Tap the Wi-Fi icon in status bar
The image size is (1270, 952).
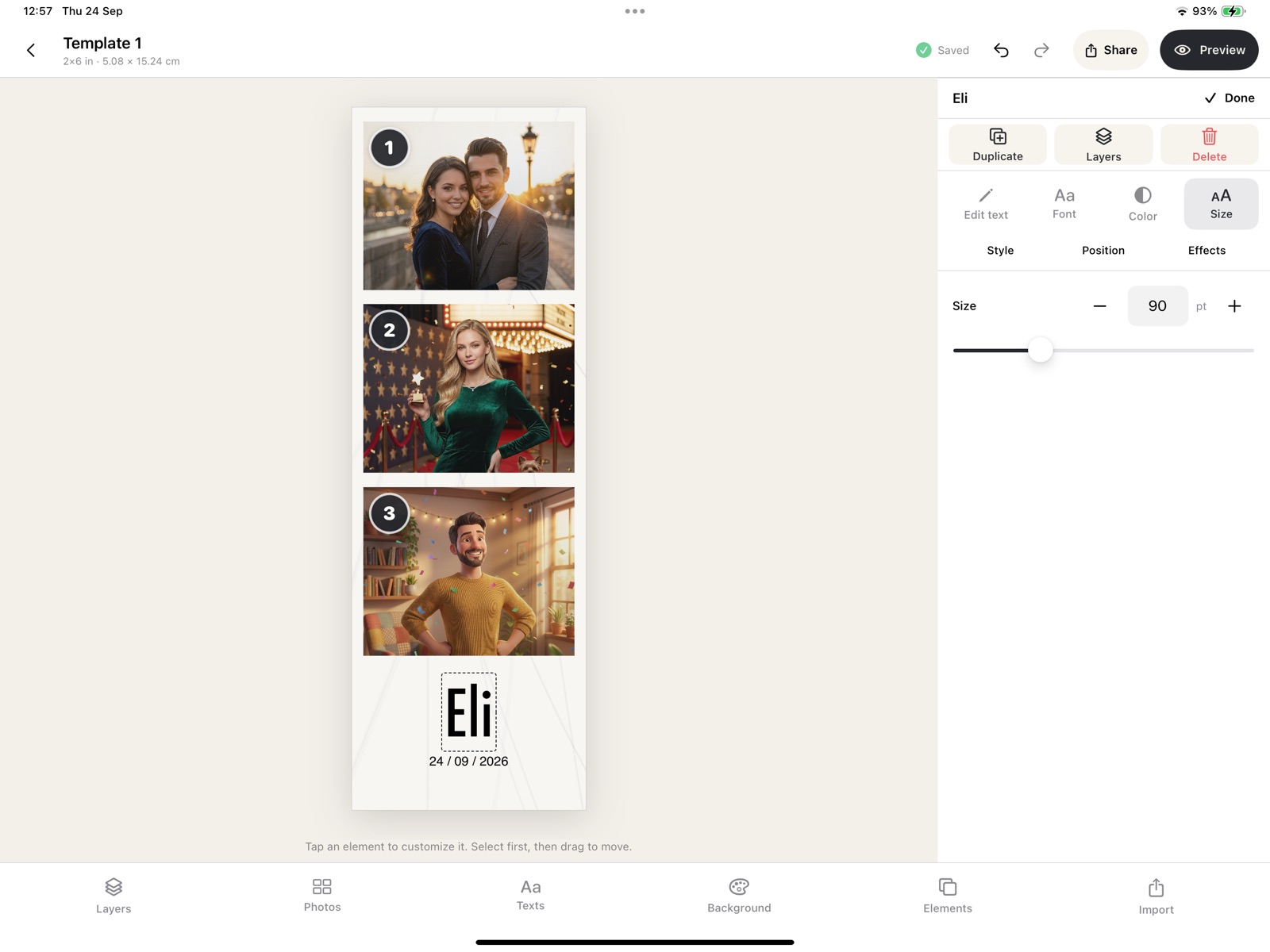pos(1182,11)
